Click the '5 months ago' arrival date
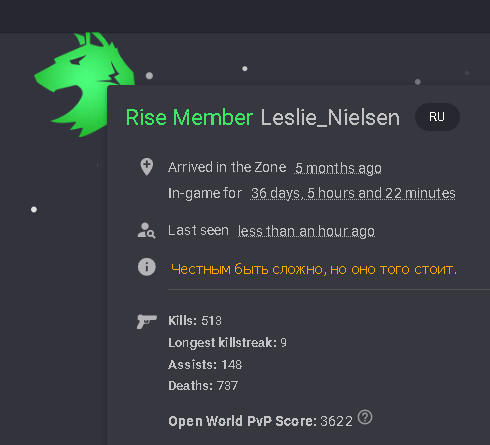The image size is (490, 445). click(x=338, y=168)
